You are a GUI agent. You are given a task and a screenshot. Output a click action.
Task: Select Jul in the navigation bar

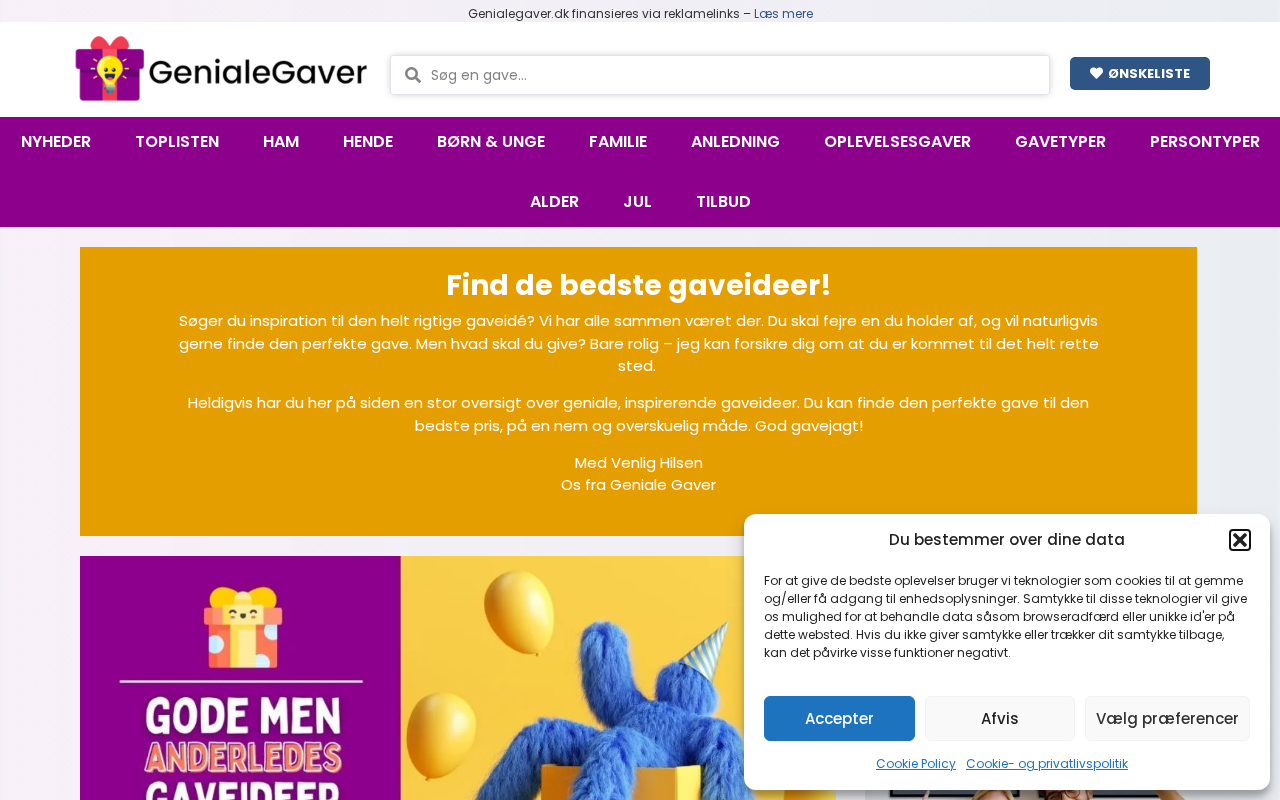(x=637, y=202)
